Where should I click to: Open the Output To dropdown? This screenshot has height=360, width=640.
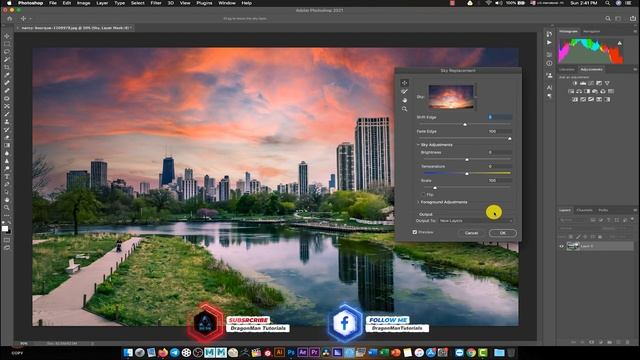(x=476, y=221)
